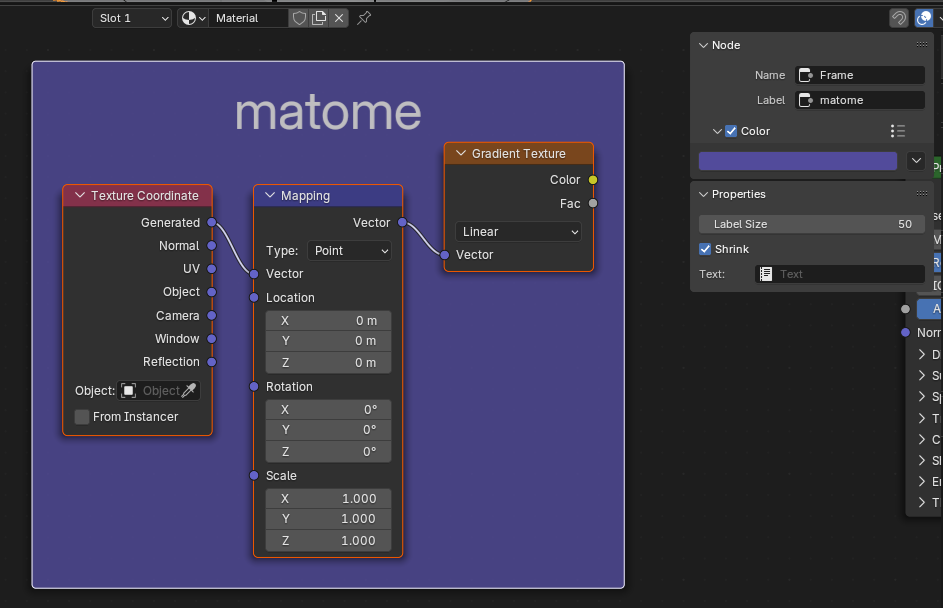This screenshot has width=943, height=608.
Task: Click the yellow Color output socket
Action: tap(593, 180)
